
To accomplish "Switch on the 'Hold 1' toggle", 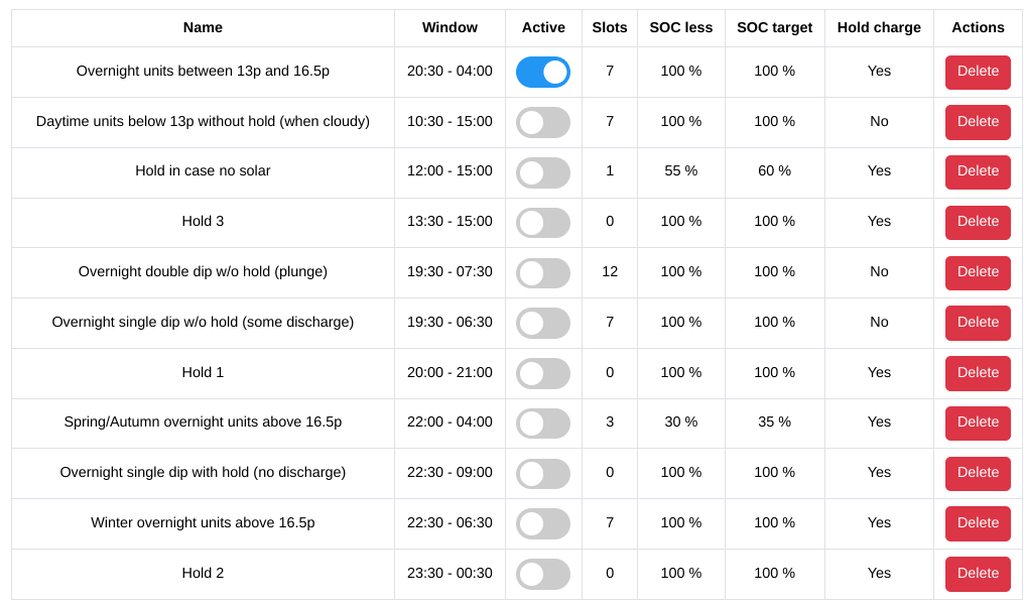I will pos(543,373).
